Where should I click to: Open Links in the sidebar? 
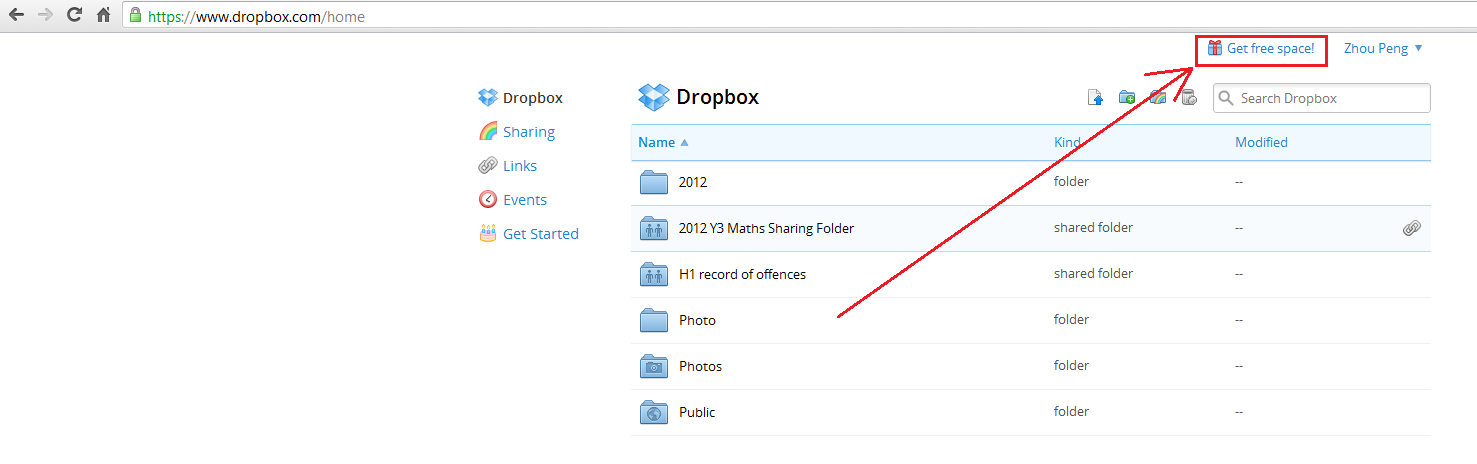520,166
